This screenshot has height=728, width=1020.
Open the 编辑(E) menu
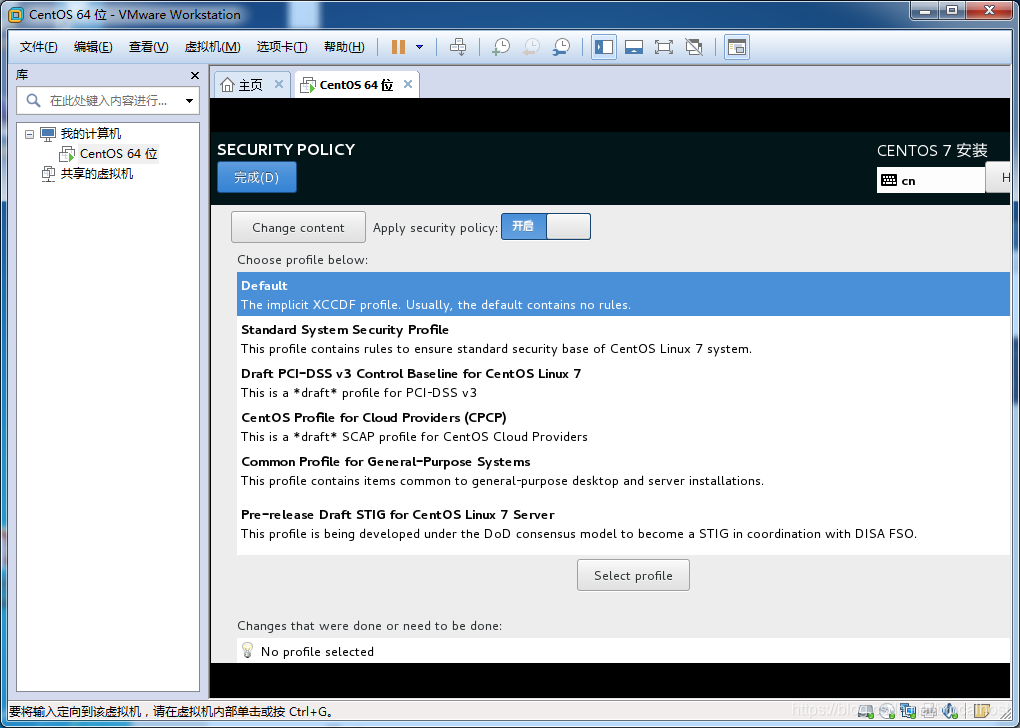coord(93,47)
